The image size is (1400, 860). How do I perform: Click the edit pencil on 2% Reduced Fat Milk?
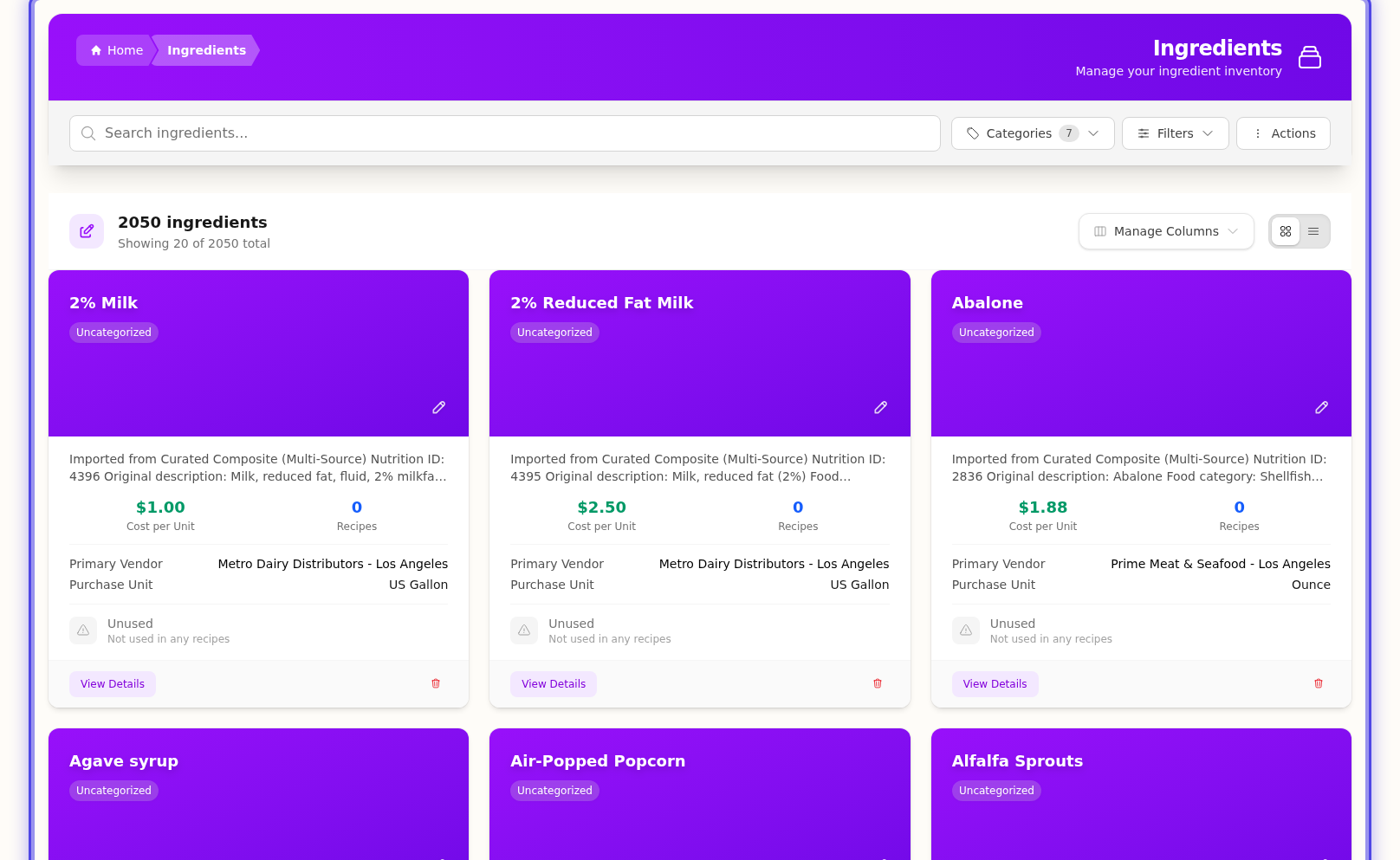coord(880,408)
